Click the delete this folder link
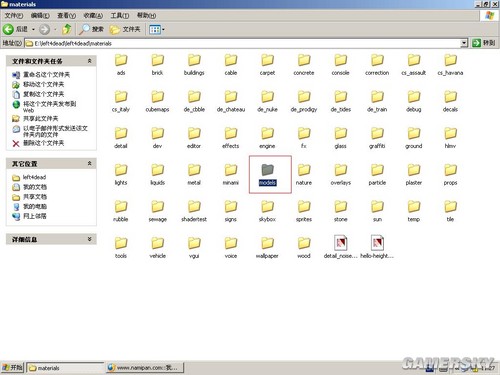 click(43, 143)
